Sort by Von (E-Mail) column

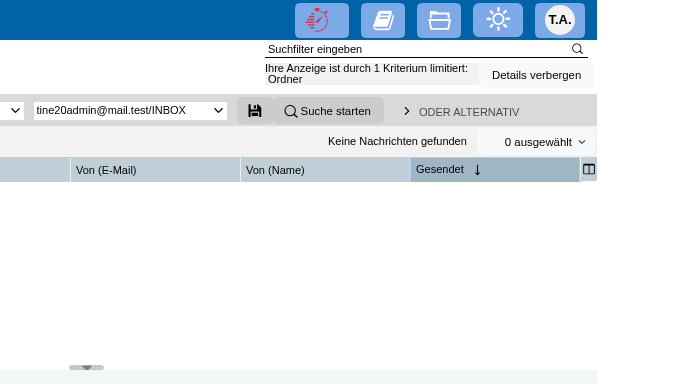coord(155,170)
